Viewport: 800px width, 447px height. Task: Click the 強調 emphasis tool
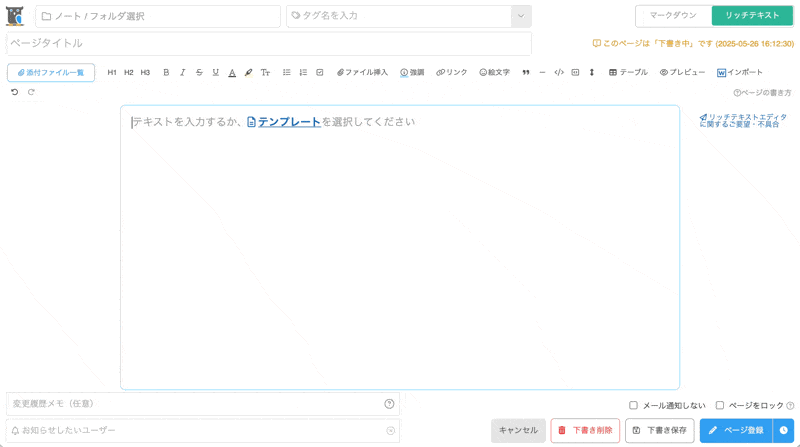tap(412, 72)
